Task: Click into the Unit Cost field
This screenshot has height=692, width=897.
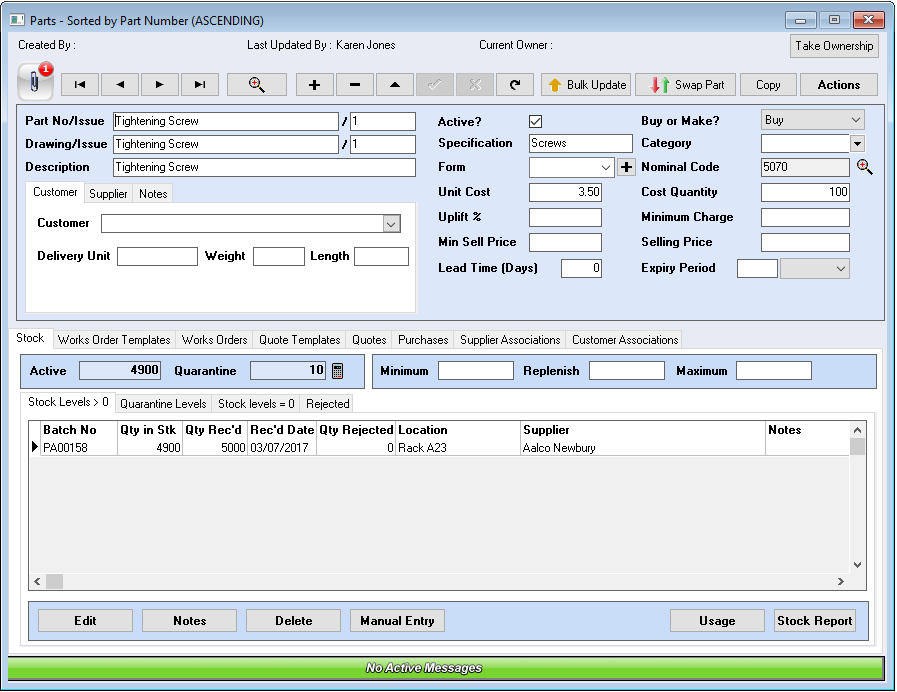Action: pyautogui.click(x=565, y=192)
